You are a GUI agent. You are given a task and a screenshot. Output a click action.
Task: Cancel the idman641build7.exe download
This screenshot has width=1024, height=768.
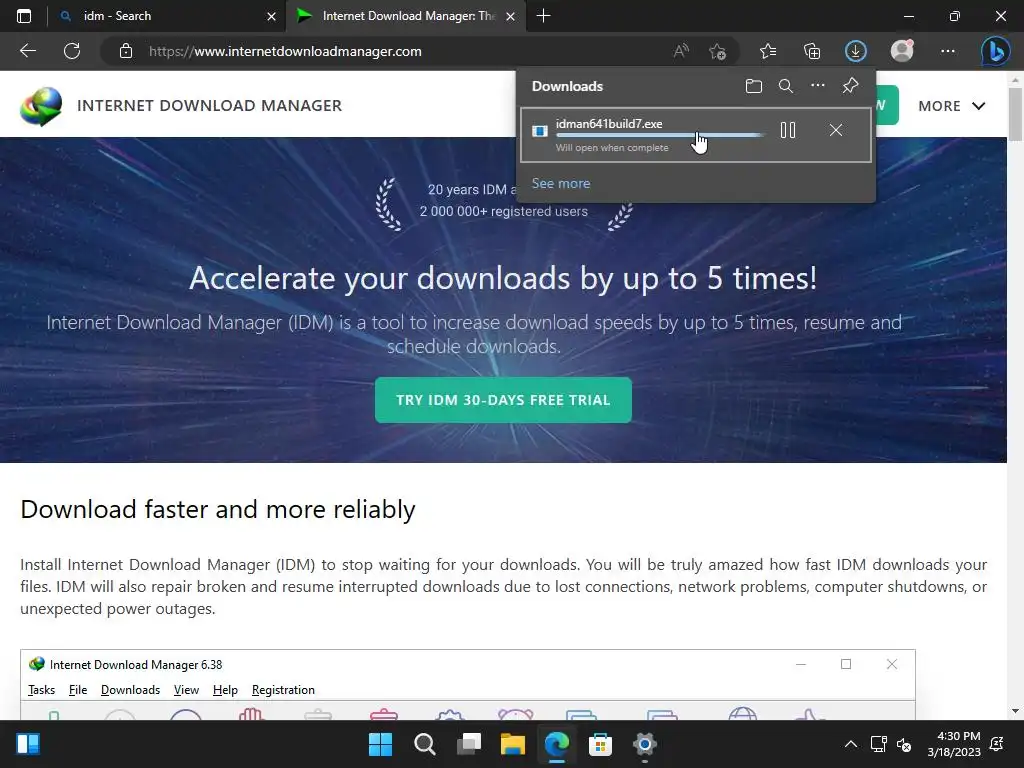pos(835,130)
